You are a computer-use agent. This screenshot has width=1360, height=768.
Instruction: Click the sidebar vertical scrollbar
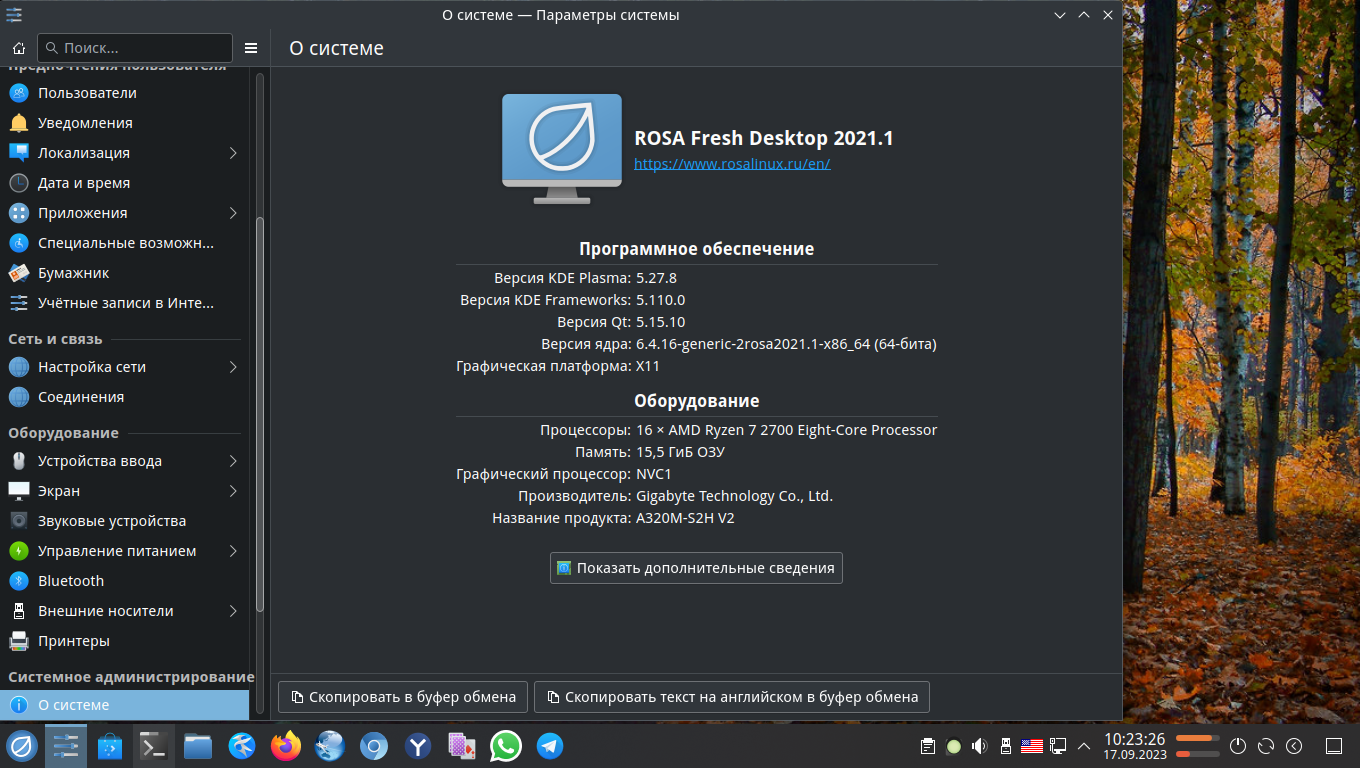click(x=260, y=400)
